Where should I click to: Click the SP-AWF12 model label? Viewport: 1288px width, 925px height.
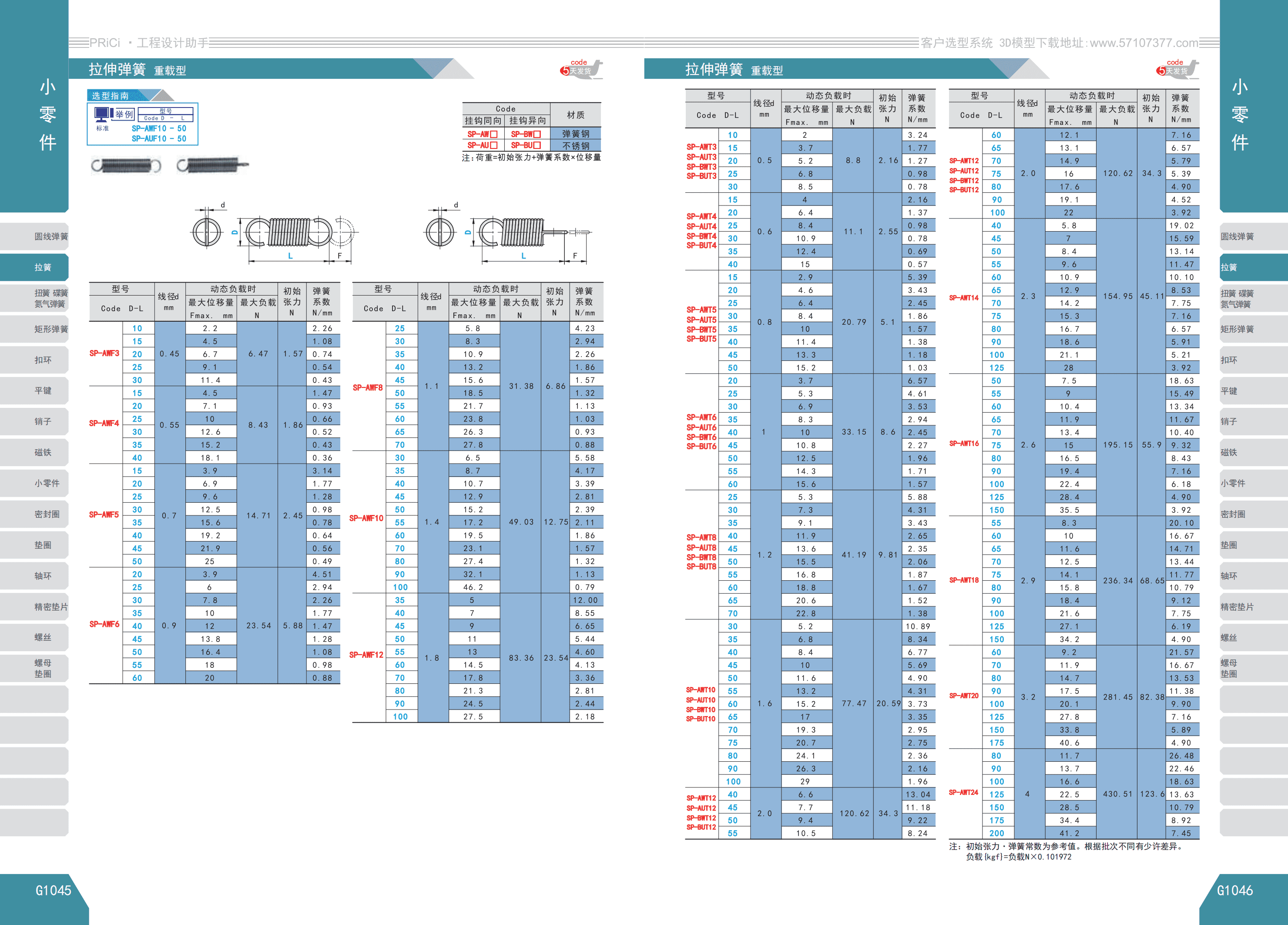coord(366,655)
